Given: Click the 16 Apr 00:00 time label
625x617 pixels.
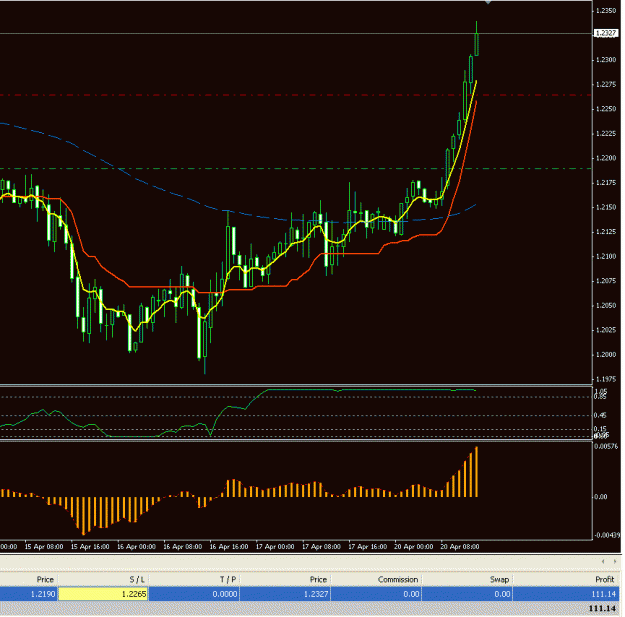Looking at the screenshot, I should [136, 547].
